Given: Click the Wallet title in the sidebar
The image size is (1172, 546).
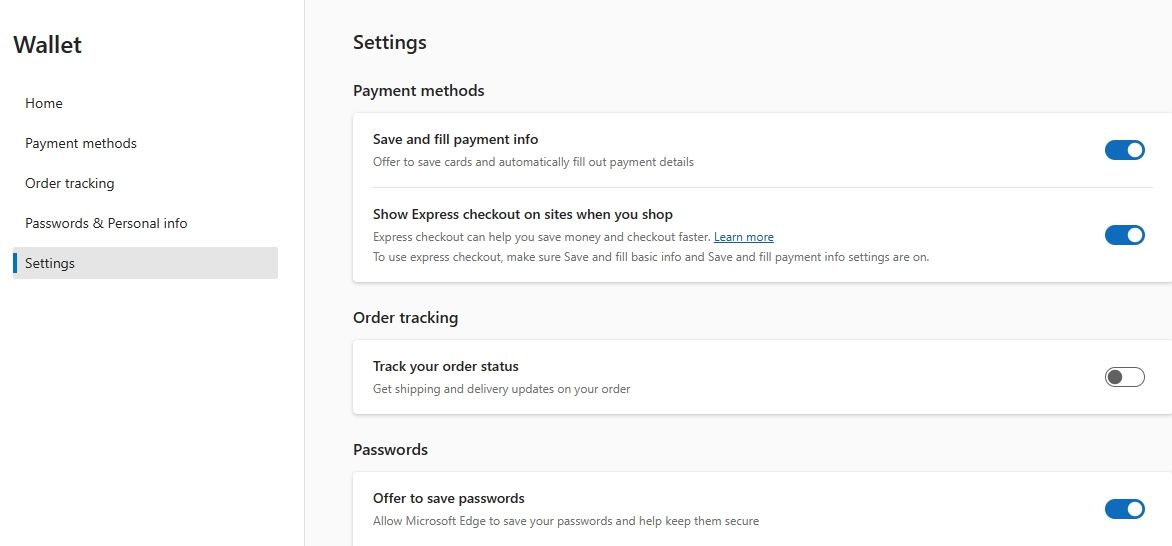Looking at the screenshot, I should (48, 45).
